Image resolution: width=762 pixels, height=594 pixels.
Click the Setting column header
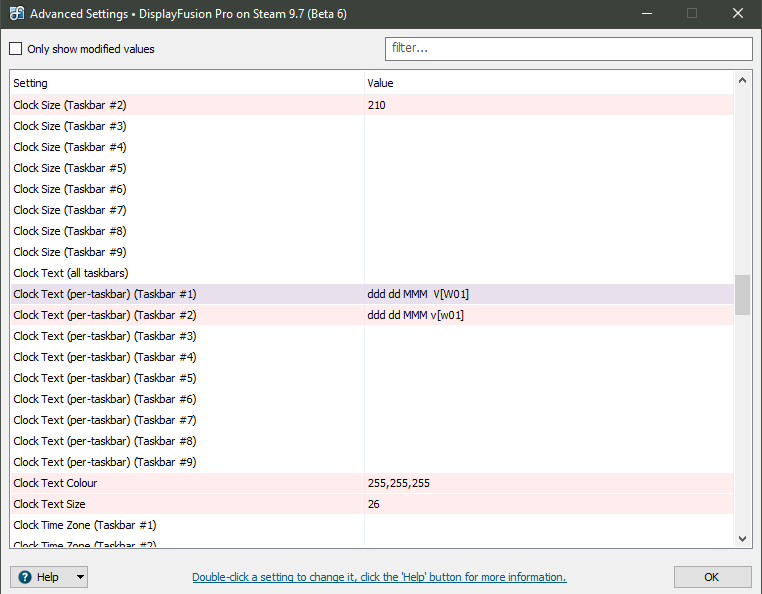pyautogui.click(x=187, y=83)
